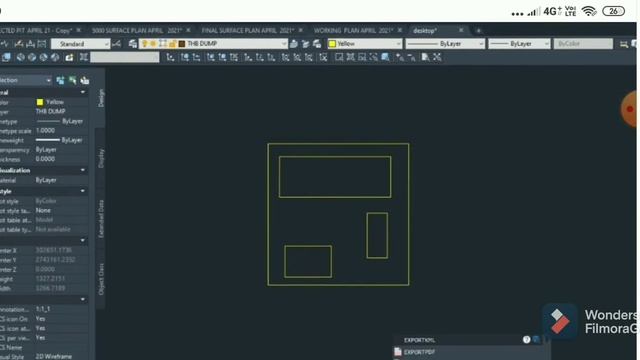The width and height of the screenshot is (640, 360).
Task: Click the UCS icon right of the empty combo box
Action: [x=170, y=58]
